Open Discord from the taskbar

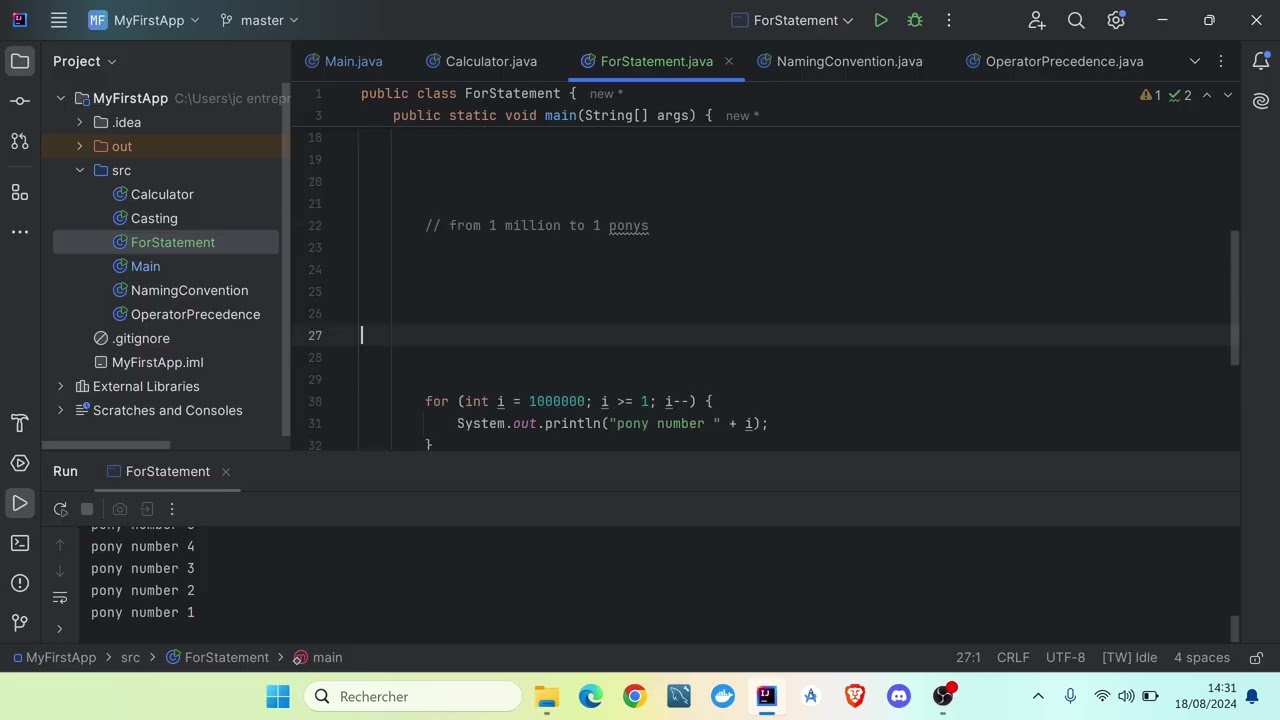point(898,697)
